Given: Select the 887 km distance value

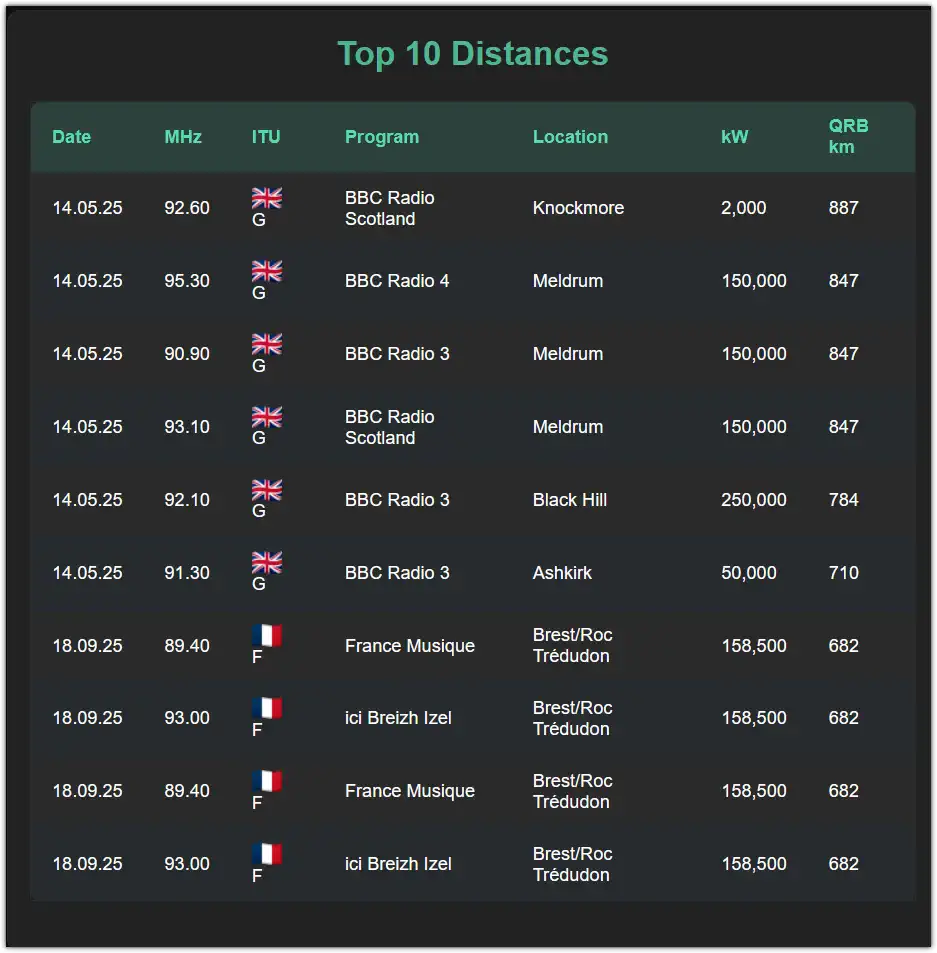Looking at the screenshot, I should click(x=843, y=208).
